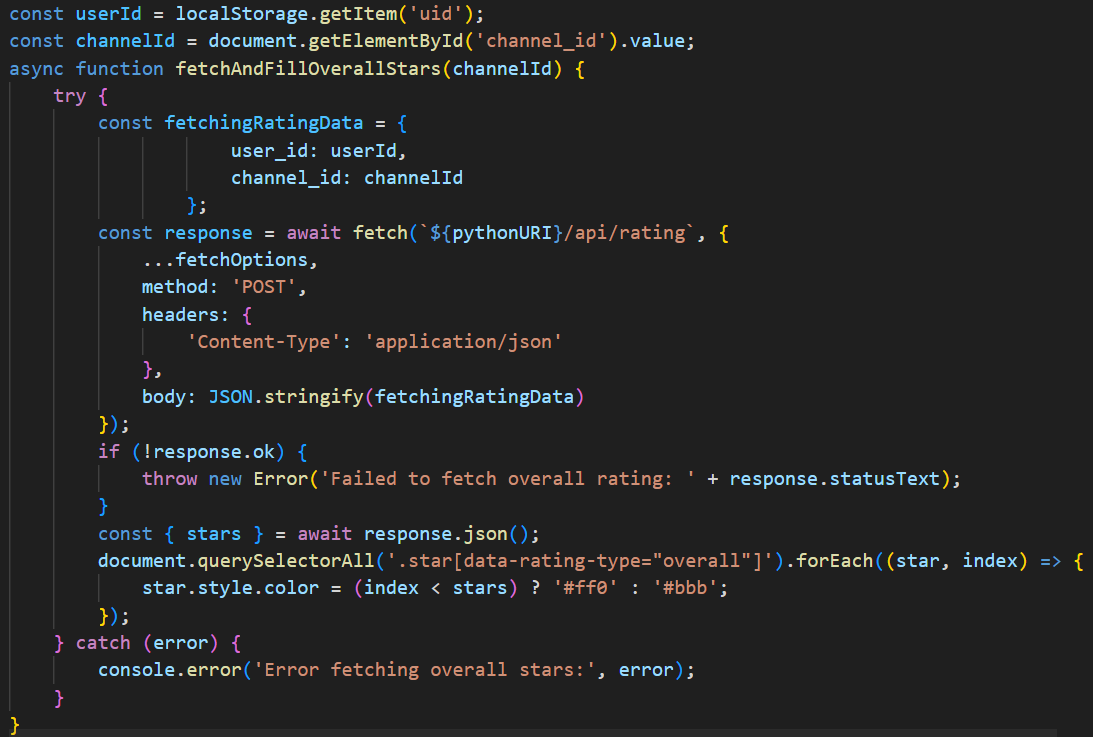The height and width of the screenshot is (737, 1093).
Task: Click the destructured stars variable
Action: click(x=213, y=533)
